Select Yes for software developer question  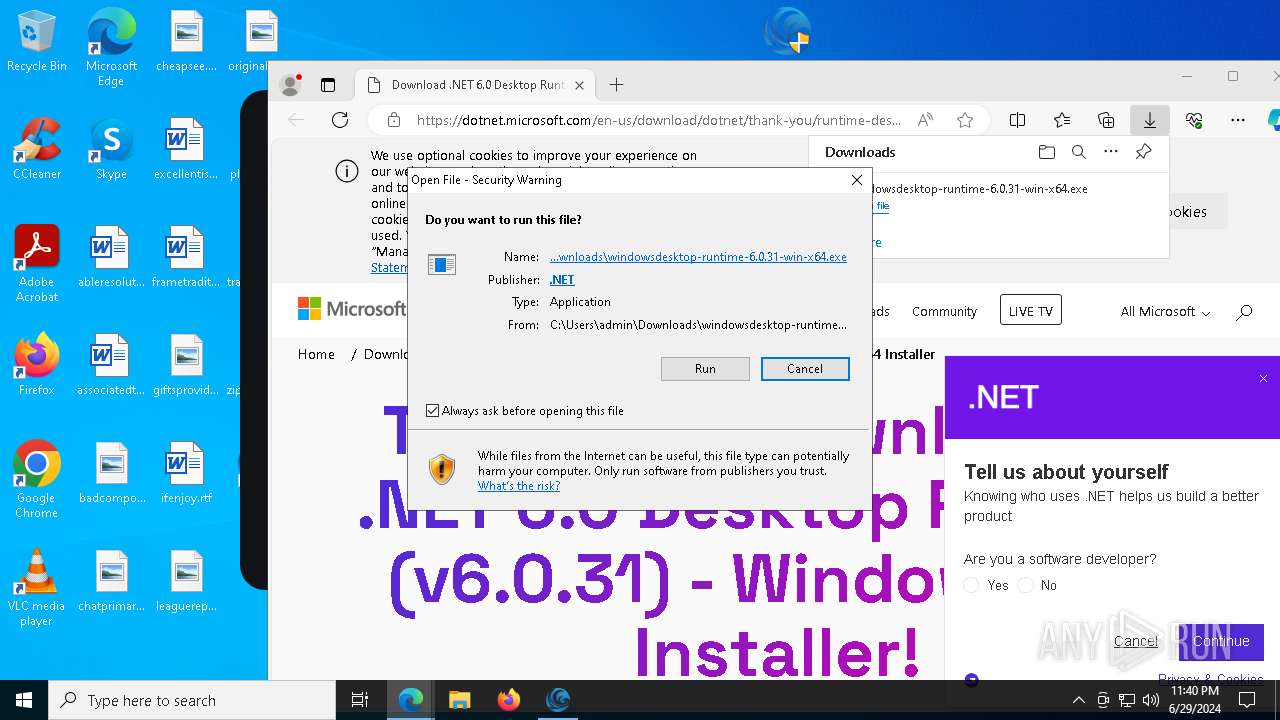[x=971, y=585]
